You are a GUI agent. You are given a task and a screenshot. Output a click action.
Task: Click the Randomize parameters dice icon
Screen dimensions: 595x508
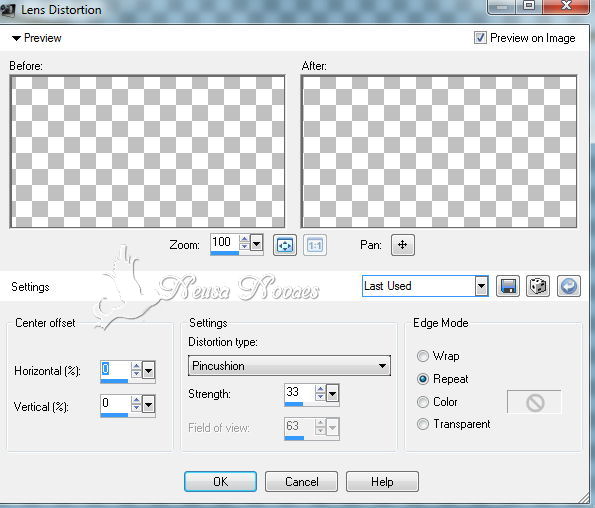click(538, 286)
